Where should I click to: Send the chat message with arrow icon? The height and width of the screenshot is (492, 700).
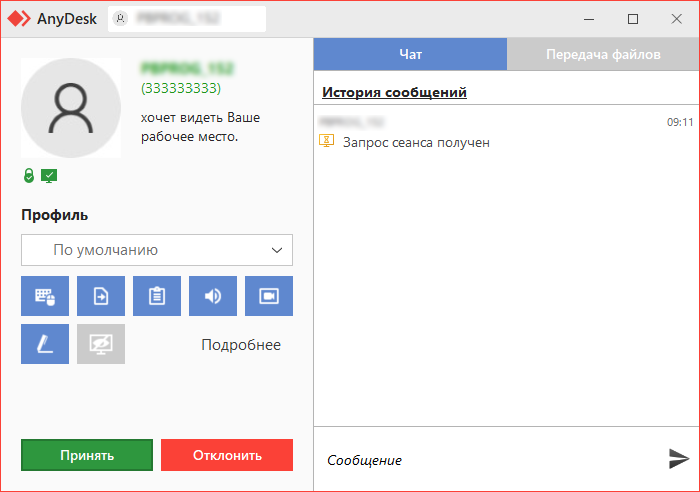[x=679, y=459]
